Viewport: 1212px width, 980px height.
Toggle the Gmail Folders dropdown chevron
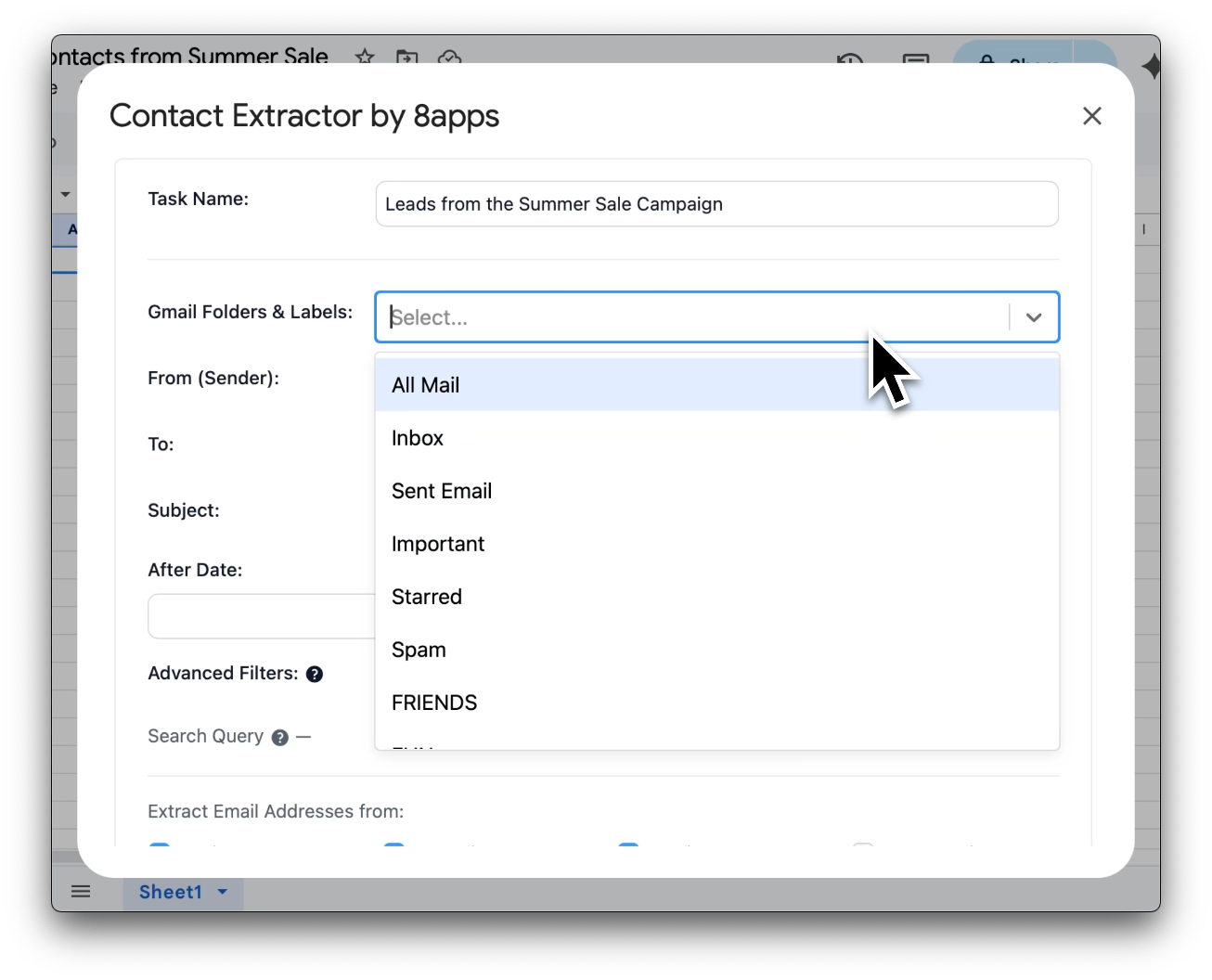(x=1034, y=317)
